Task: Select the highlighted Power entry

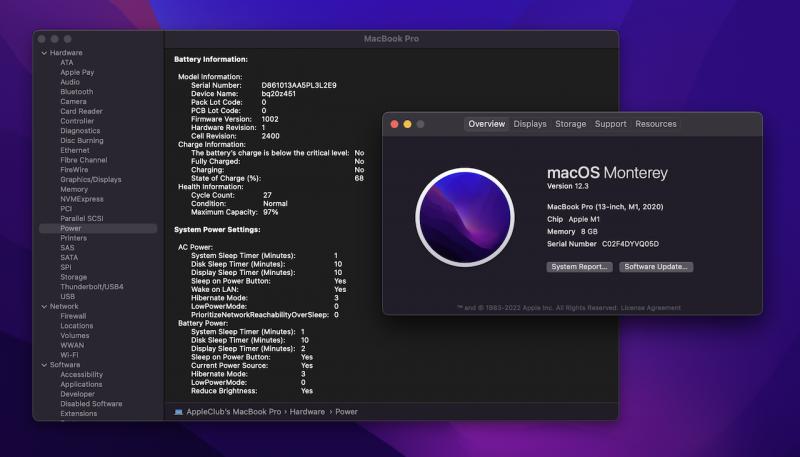Action: [x=98, y=228]
